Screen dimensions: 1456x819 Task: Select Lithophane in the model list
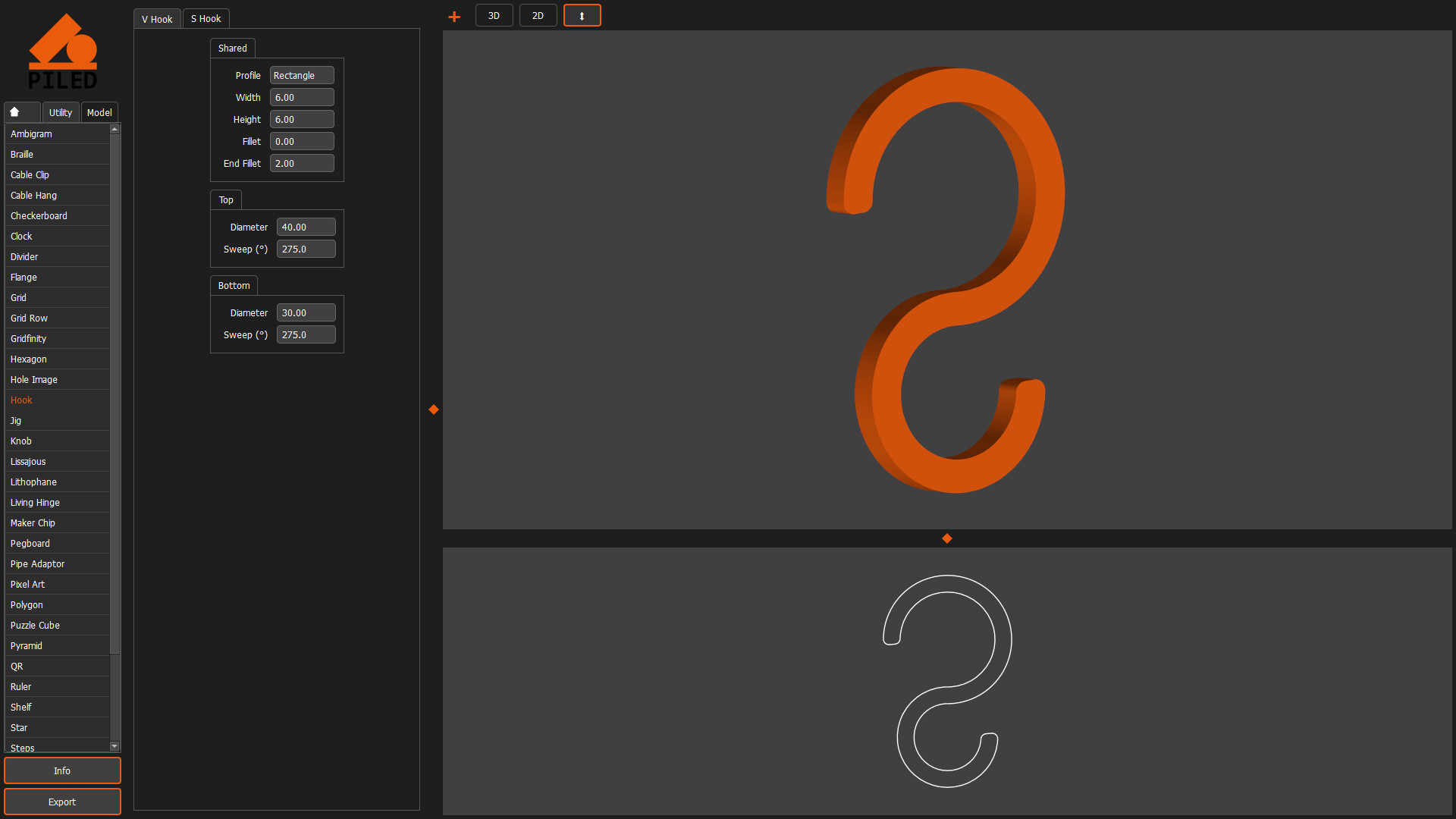[x=34, y=482]
